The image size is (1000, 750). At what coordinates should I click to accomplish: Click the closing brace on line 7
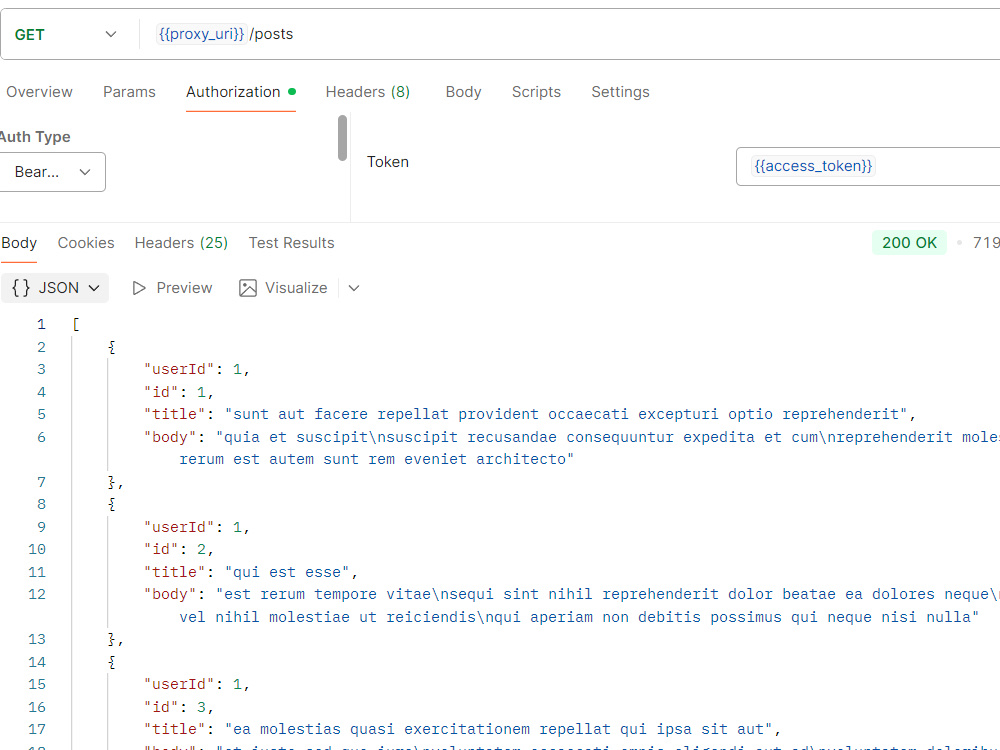(x=112, y=482)
